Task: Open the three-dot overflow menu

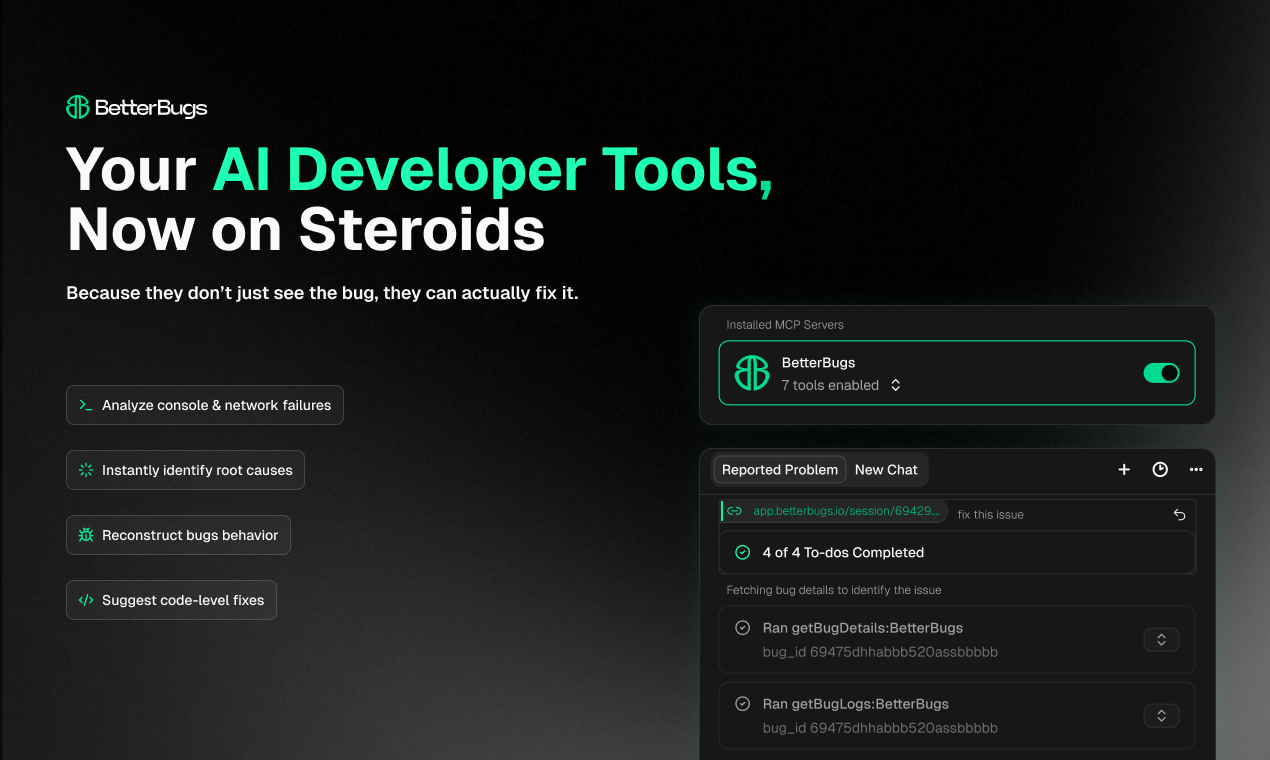Action: pyautogui.click(x=1196, y=469)
